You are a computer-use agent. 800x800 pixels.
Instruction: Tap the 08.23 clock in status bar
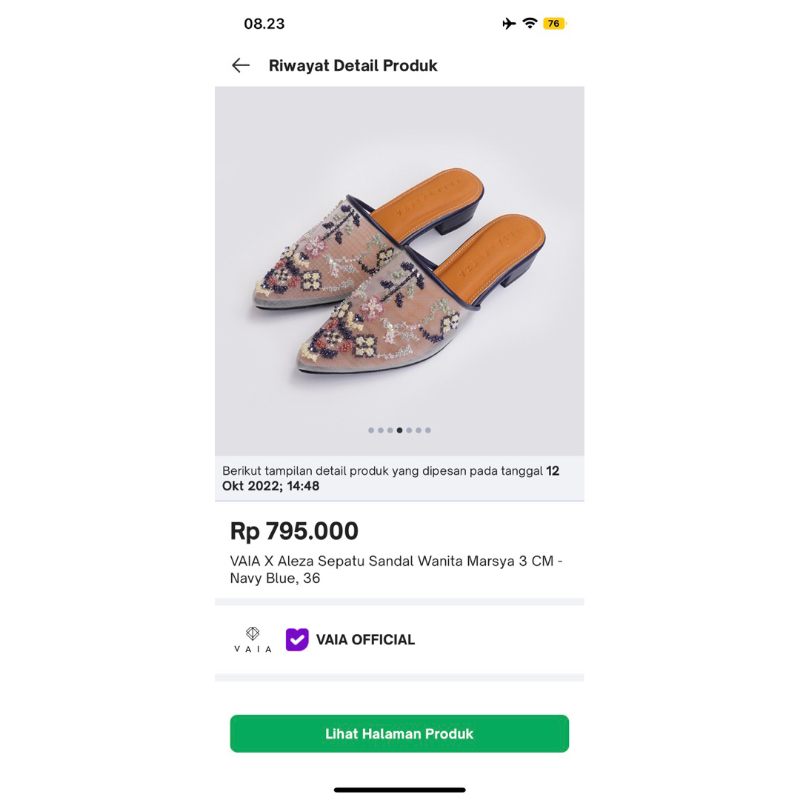[264, 24]
